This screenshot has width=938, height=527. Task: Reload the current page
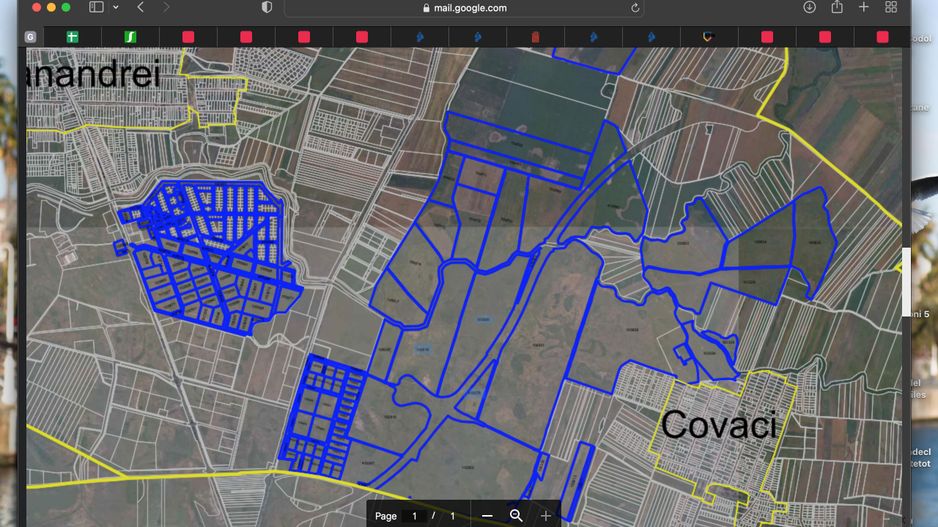pos(635,8)
